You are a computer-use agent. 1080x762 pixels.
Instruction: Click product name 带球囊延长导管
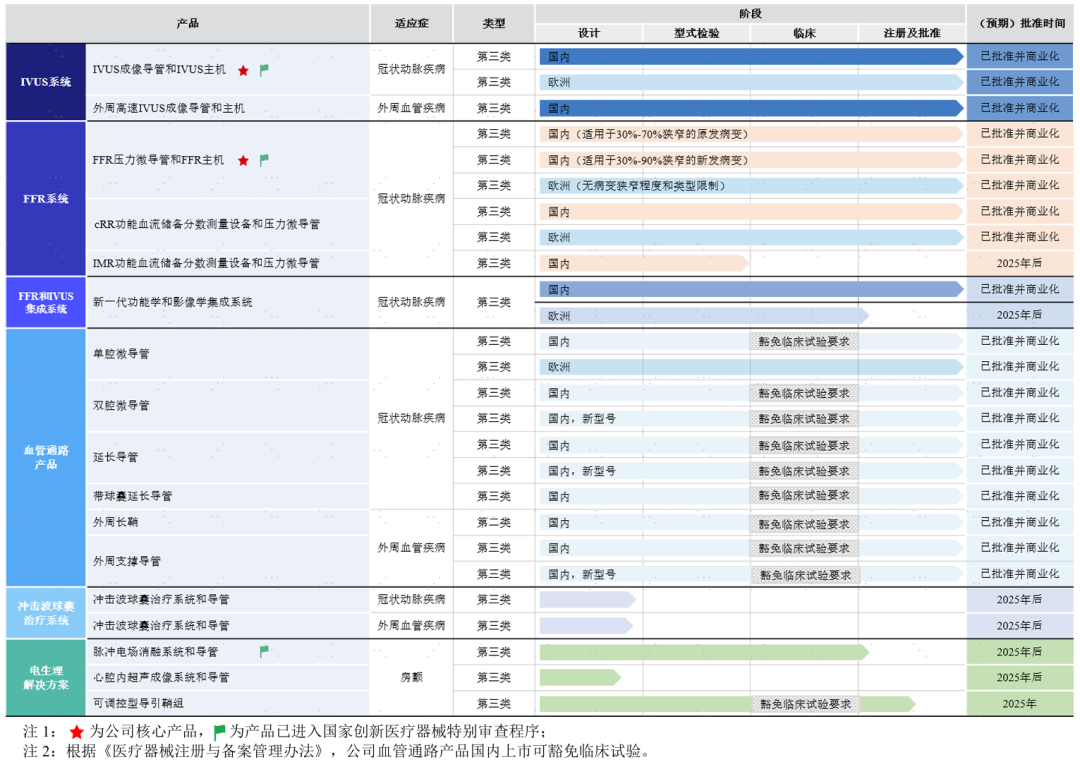(133, 496)
